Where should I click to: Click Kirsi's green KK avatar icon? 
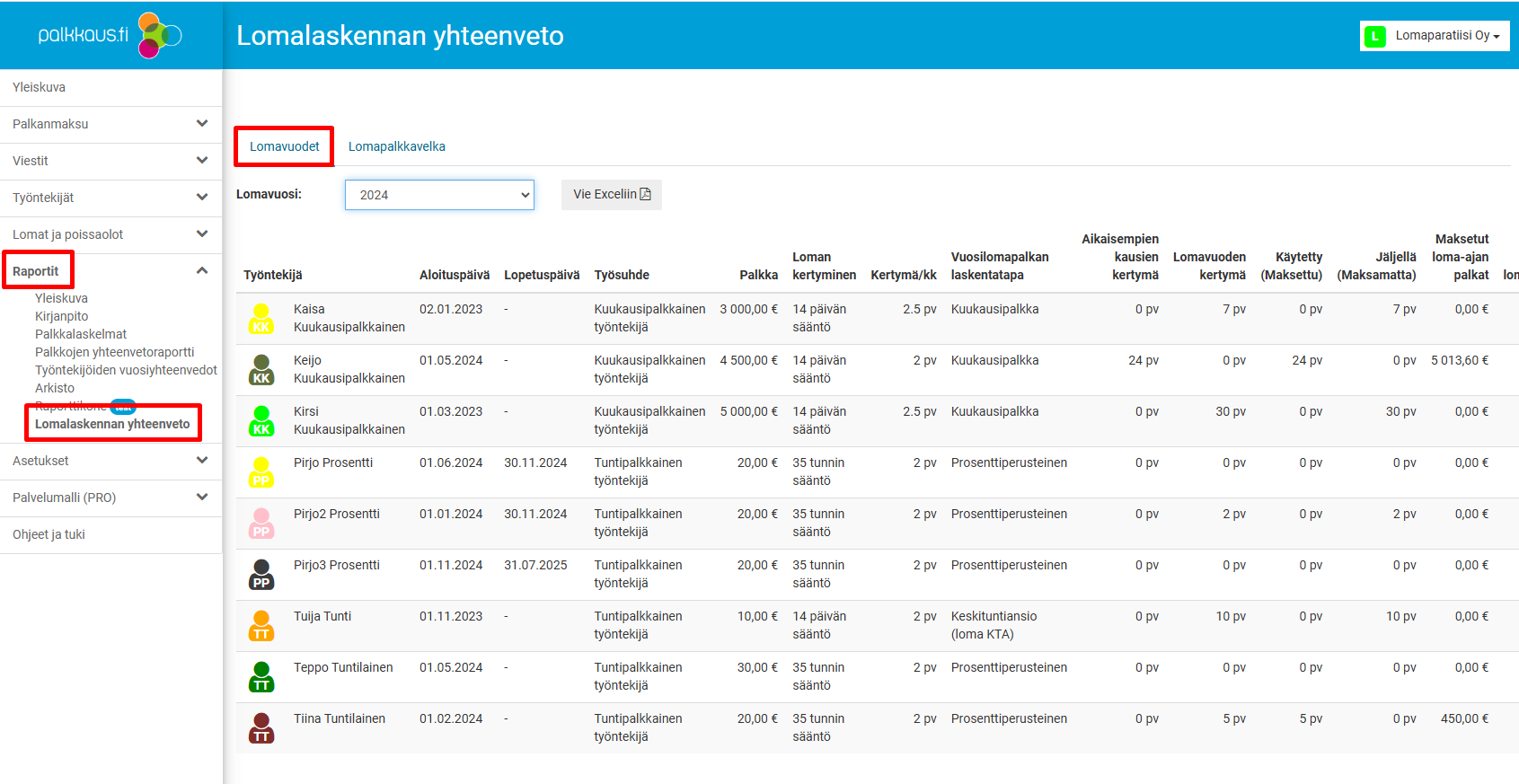pyautogui.click(x=261, y=421)
